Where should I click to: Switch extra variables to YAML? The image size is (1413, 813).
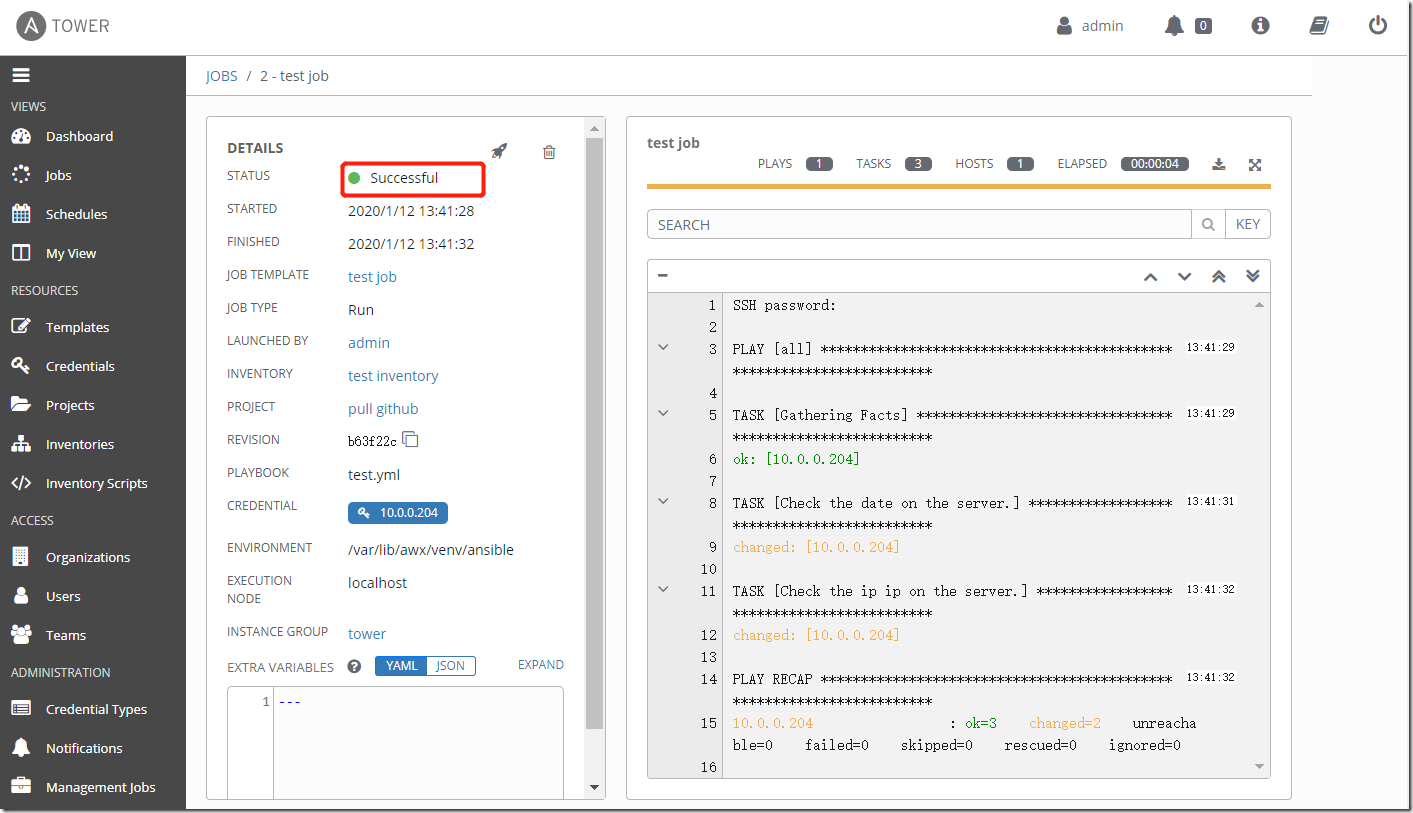click(x=401, y=666)
